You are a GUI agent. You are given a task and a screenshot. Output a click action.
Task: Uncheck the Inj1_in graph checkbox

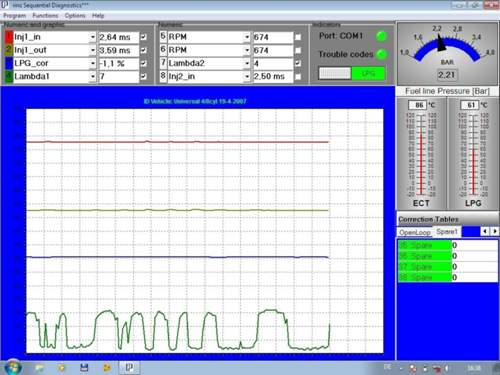tap(144, 37)
